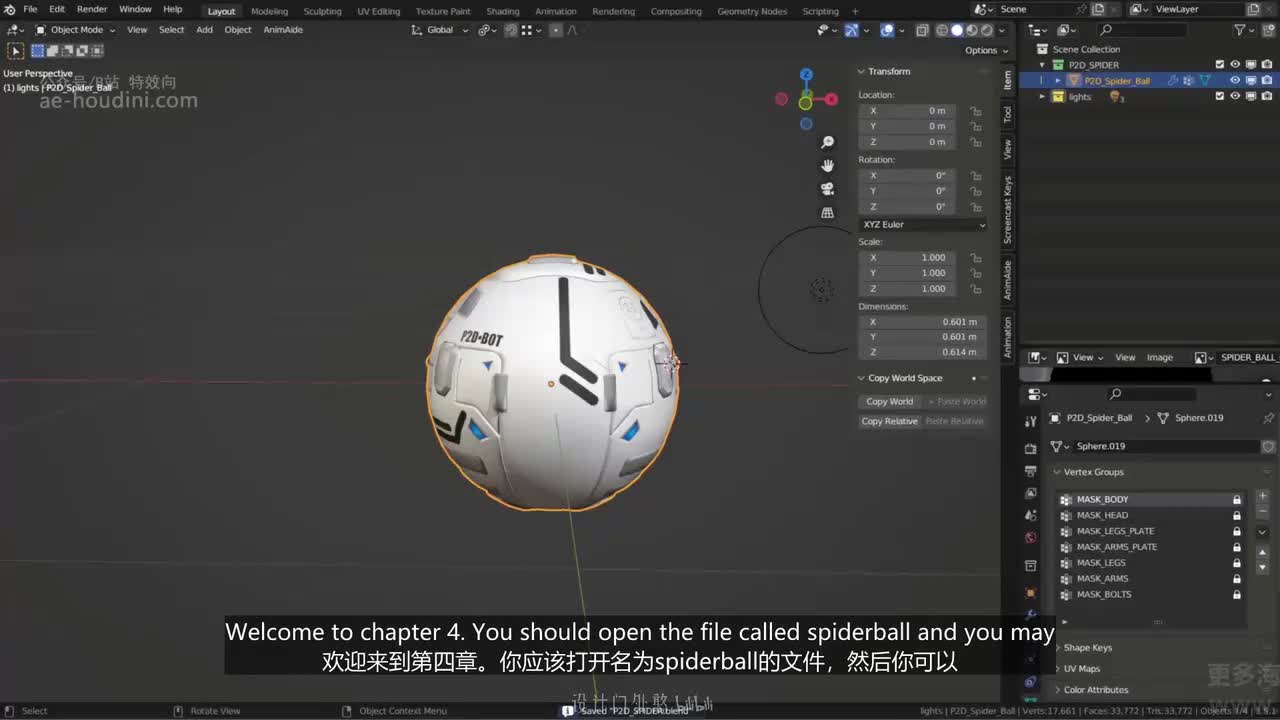Open image editor Image menu
Screen dimensions: 1280x720
click(x=1160, y=358)
